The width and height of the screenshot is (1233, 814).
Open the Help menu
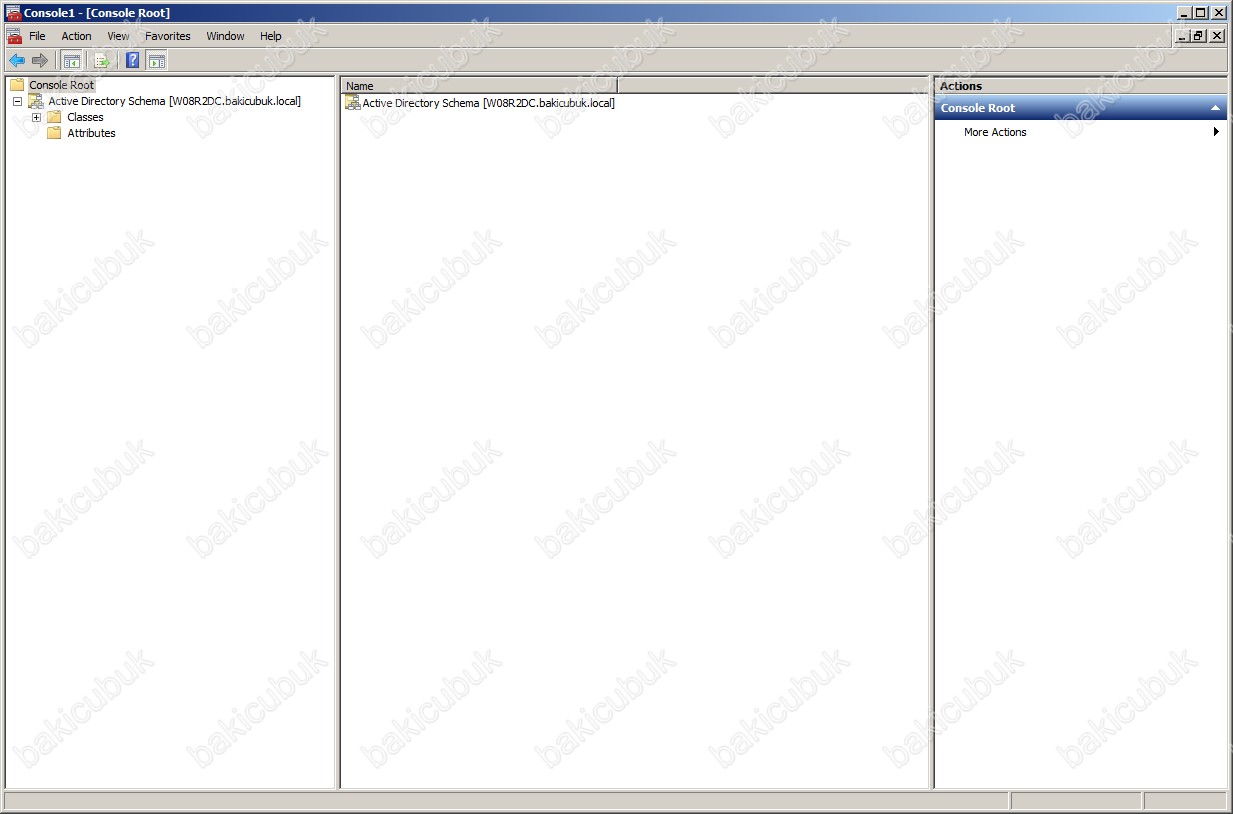pos(271,36)
